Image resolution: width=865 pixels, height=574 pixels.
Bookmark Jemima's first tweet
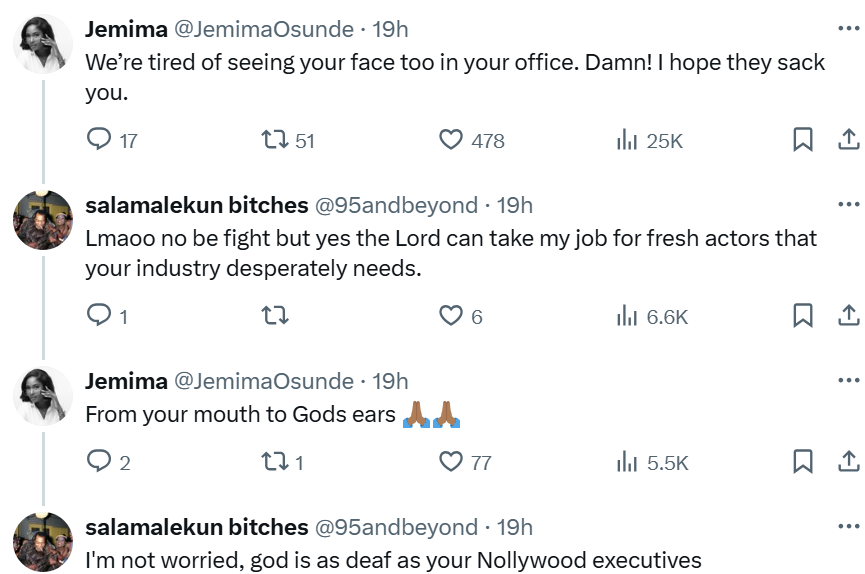point(802,140)
